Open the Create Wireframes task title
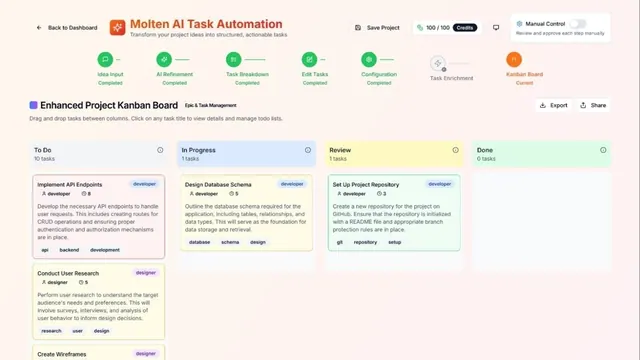 62,354
